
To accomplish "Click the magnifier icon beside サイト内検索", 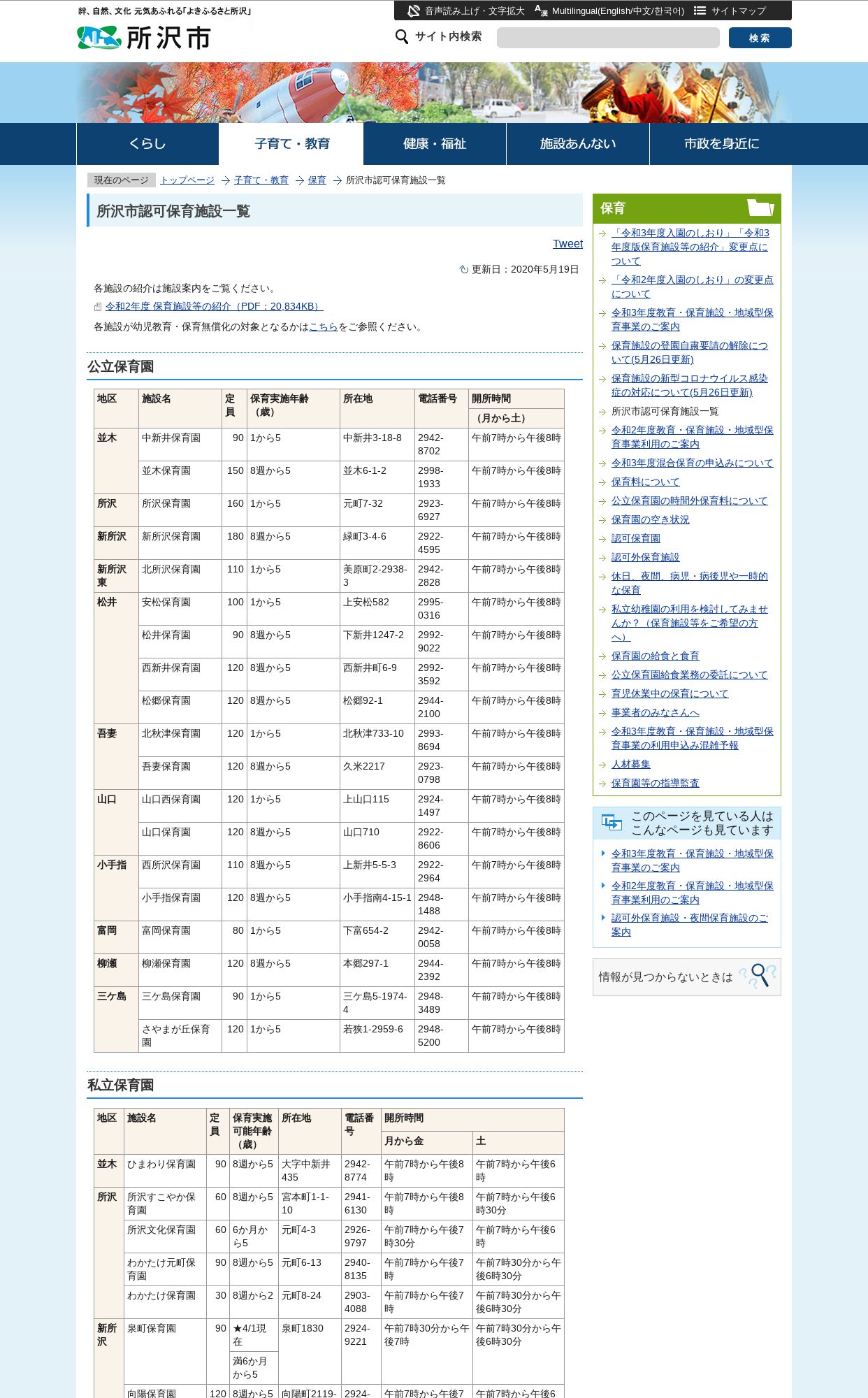I will coord(402,37).
